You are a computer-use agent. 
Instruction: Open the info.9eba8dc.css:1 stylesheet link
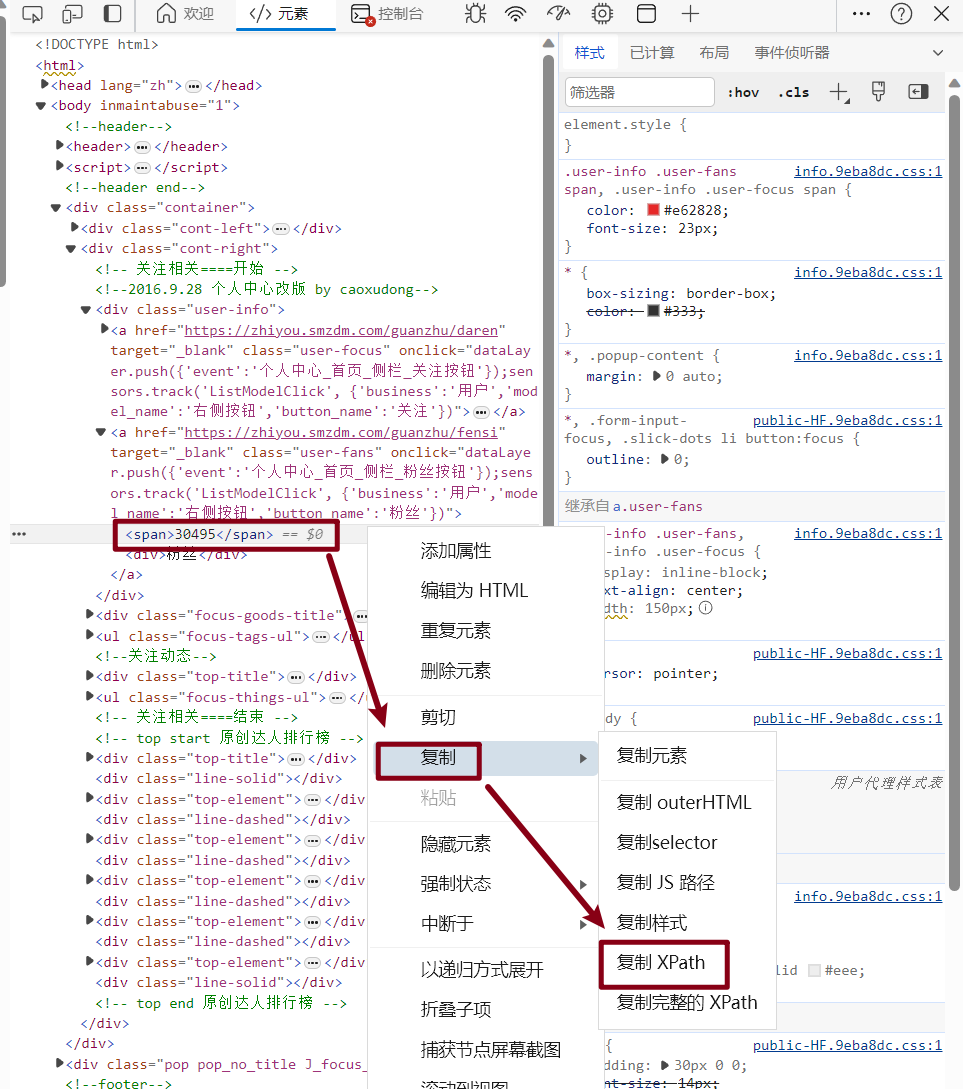click(x=867, y=171)
